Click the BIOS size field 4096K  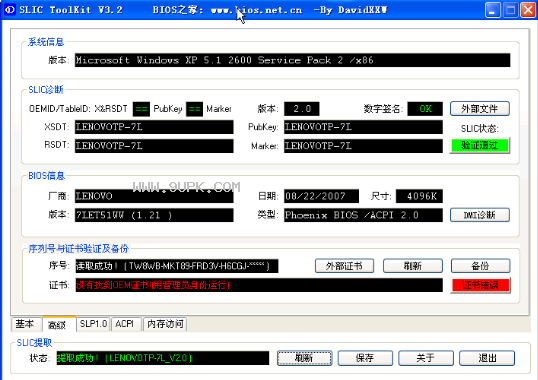click(419, 196)
